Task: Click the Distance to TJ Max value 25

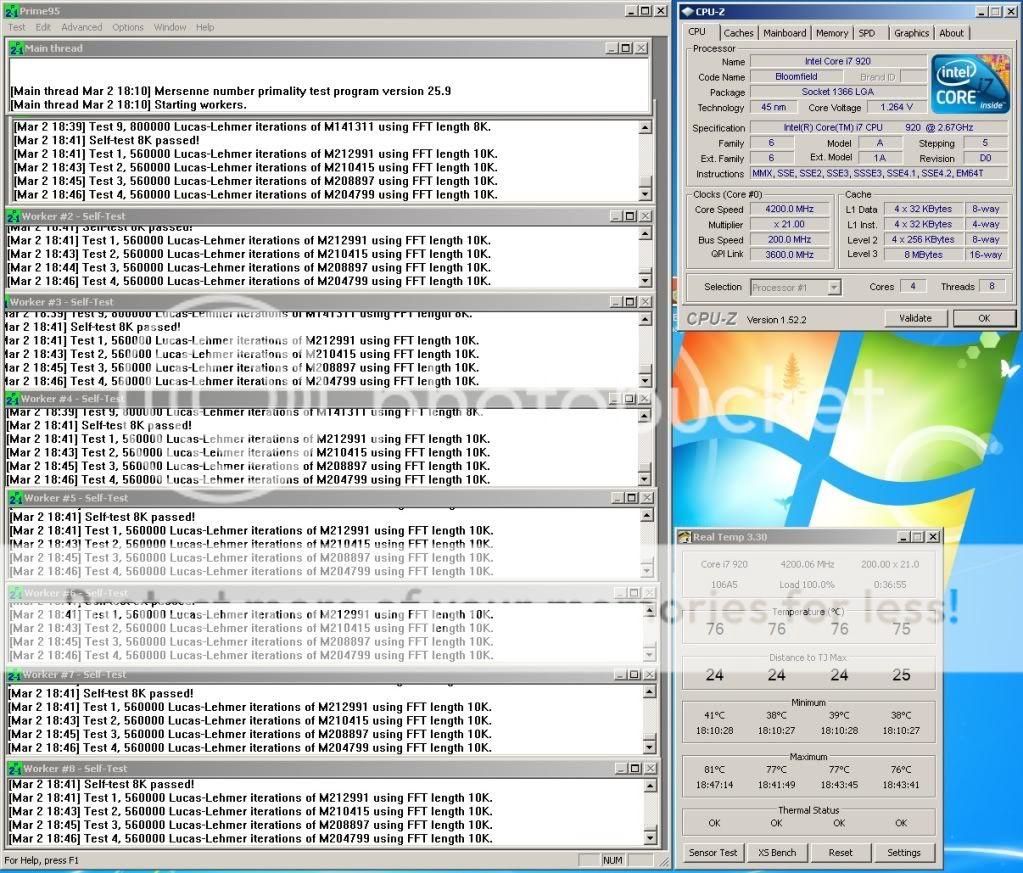Action: tap(901, 675)
